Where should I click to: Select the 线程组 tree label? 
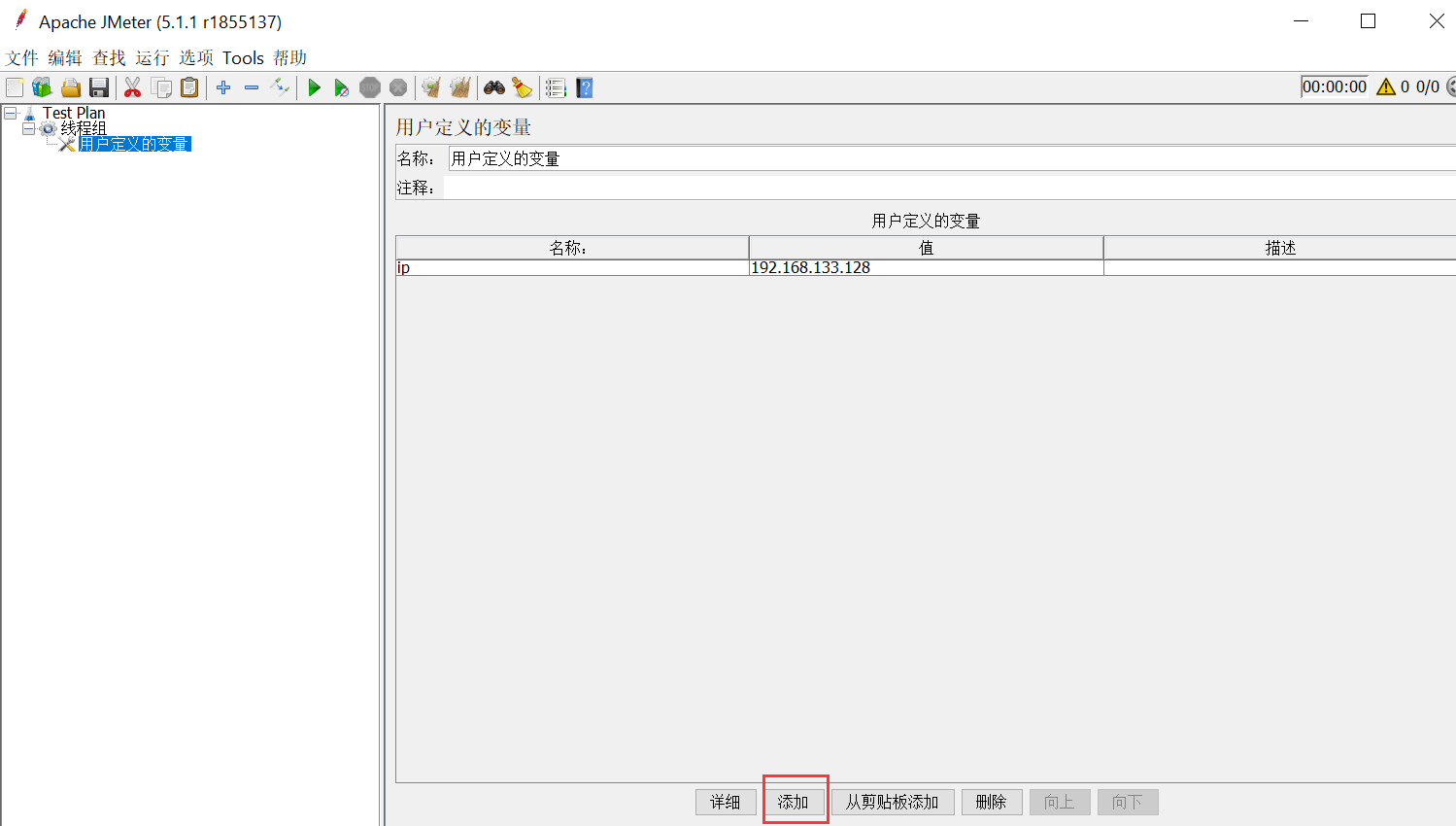coord(84,128)
